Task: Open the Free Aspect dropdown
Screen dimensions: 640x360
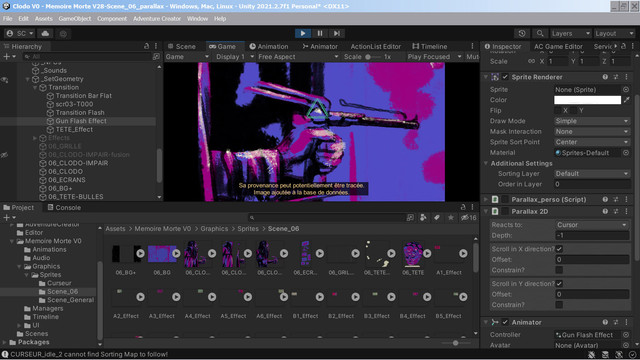Action: [298, 57]
